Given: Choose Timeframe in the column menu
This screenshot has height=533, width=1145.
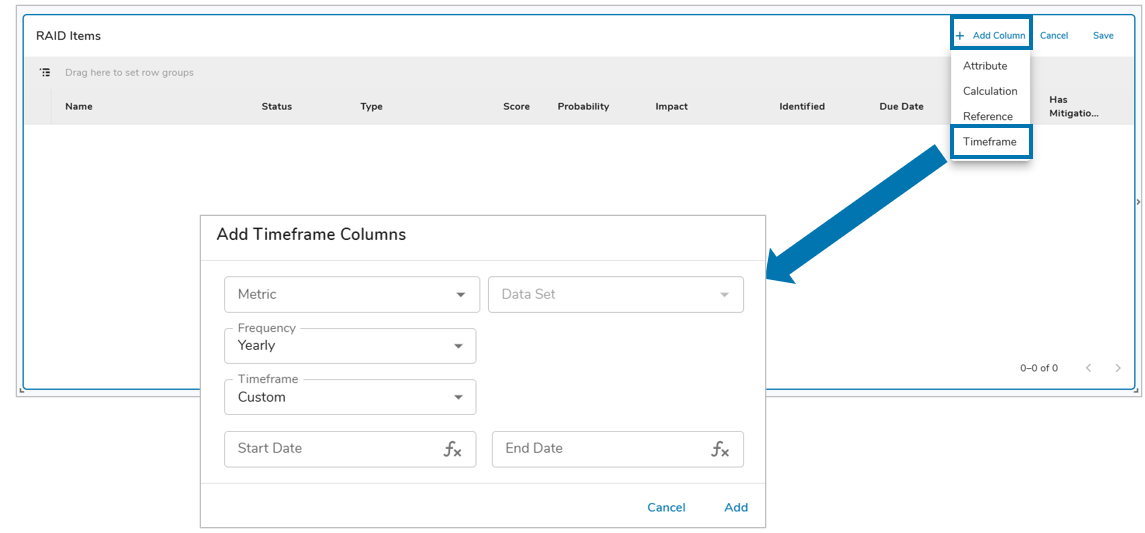Looking at the screenshot, I should [x=989, y=142].
